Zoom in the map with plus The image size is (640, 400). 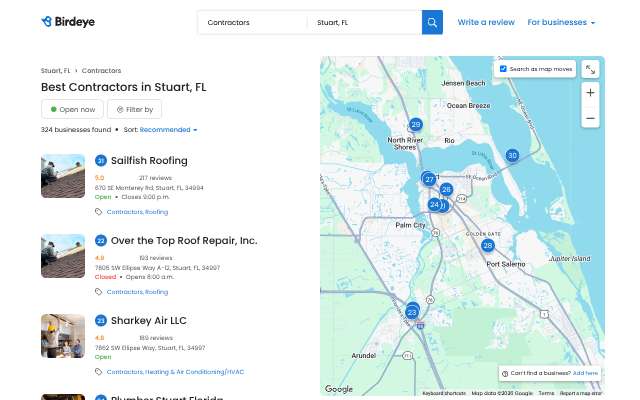[x=590, y=93]
